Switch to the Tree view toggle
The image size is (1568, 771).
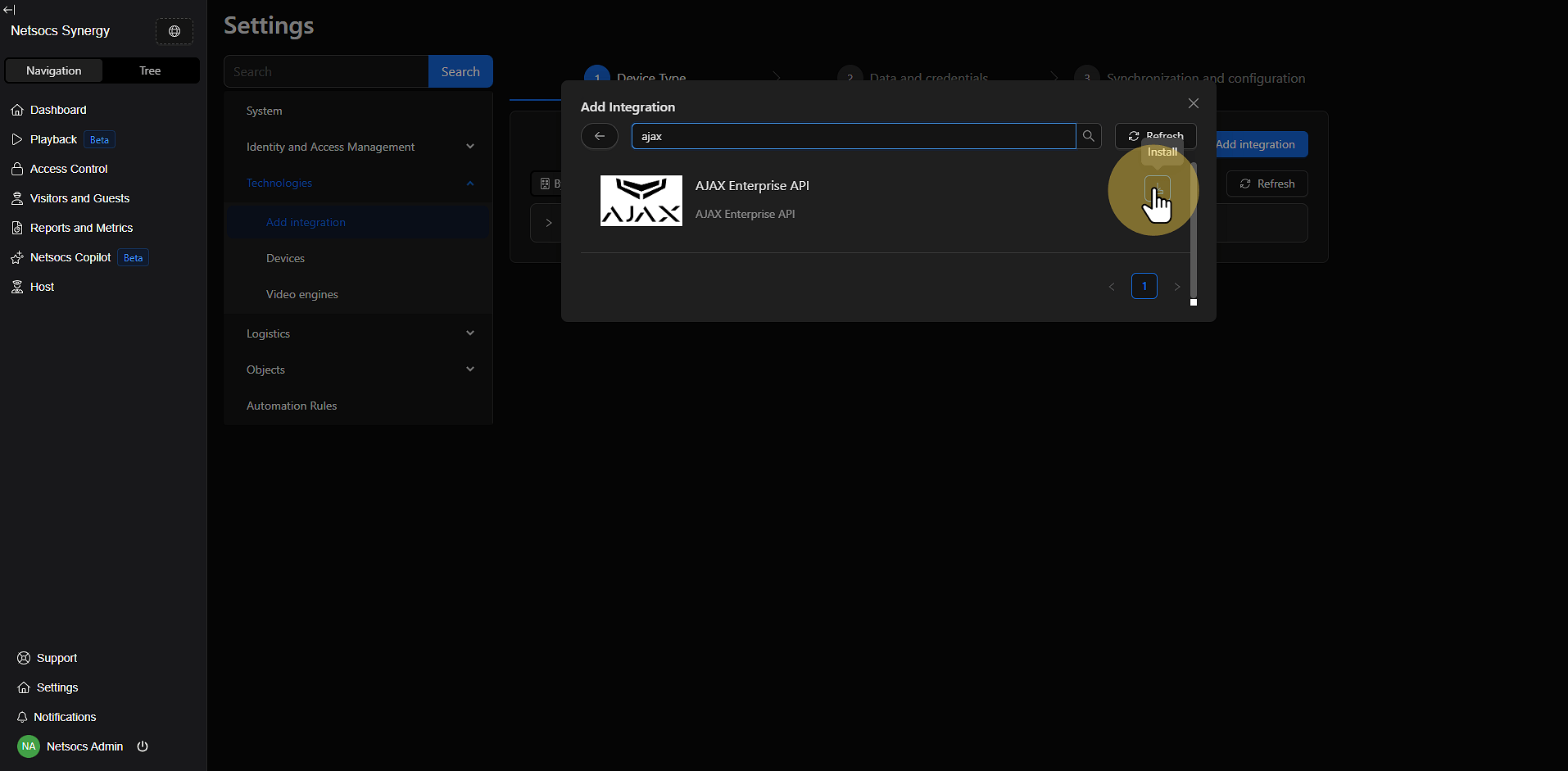tap(150, 70)
